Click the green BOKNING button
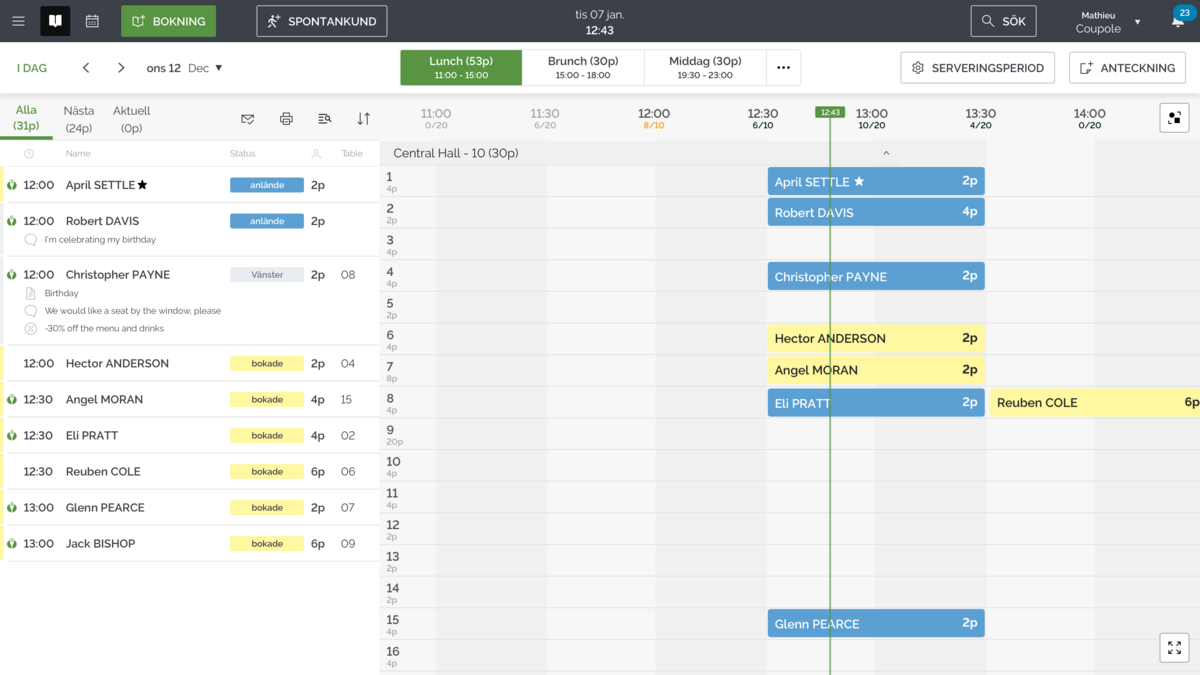 pyautogui.click(x=168, y=21)
